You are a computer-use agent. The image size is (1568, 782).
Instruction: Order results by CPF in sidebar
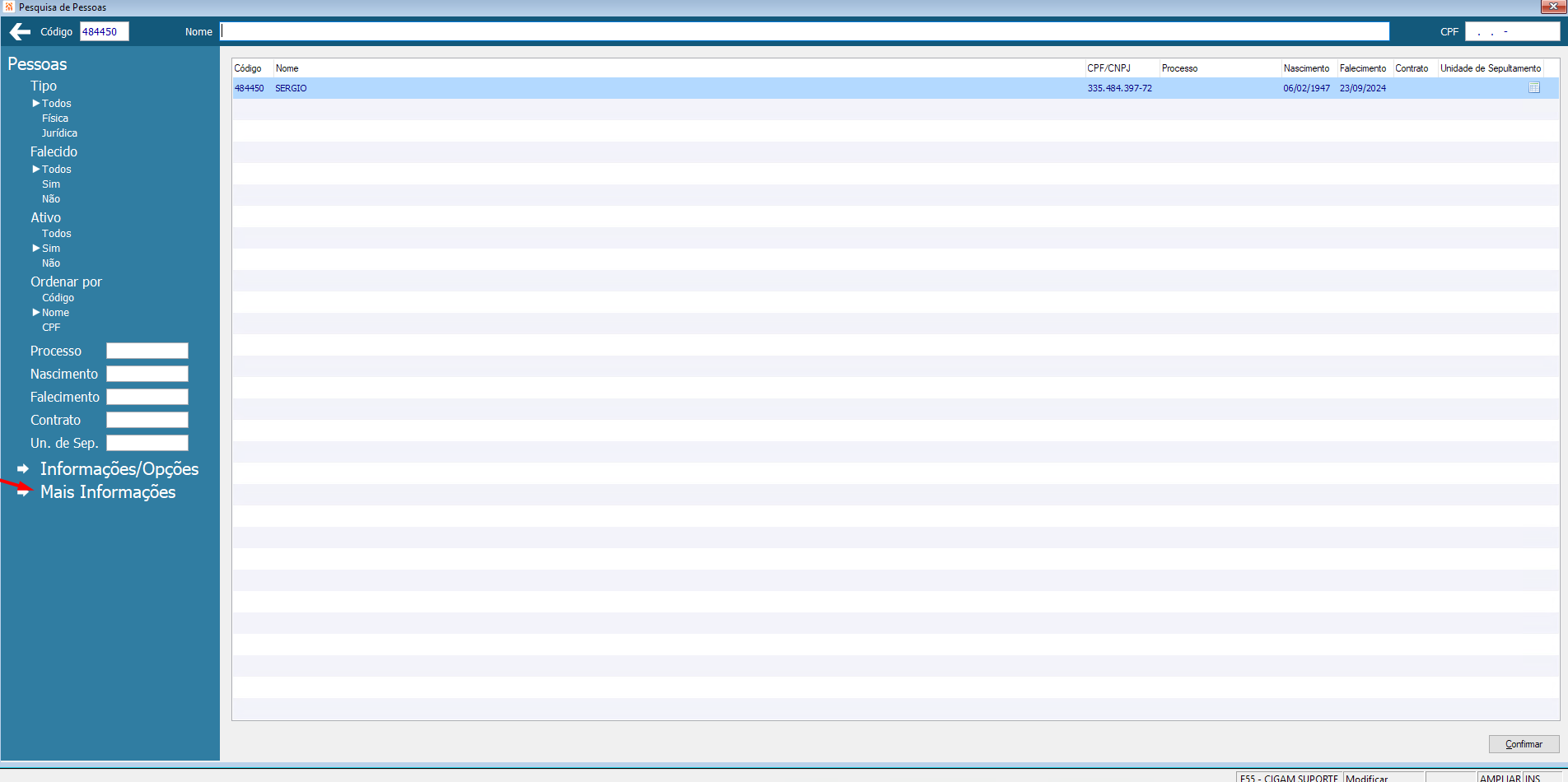51,328
